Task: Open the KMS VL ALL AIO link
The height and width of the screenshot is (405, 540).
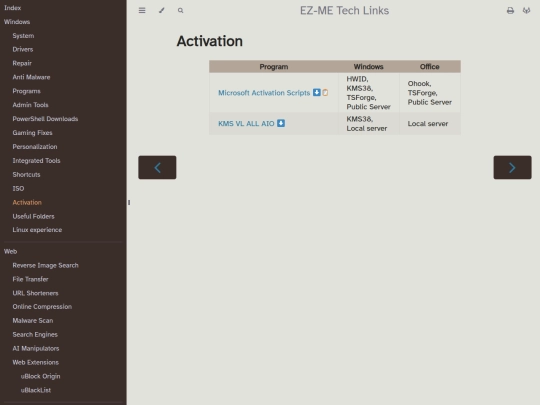Action: point(246,123)
